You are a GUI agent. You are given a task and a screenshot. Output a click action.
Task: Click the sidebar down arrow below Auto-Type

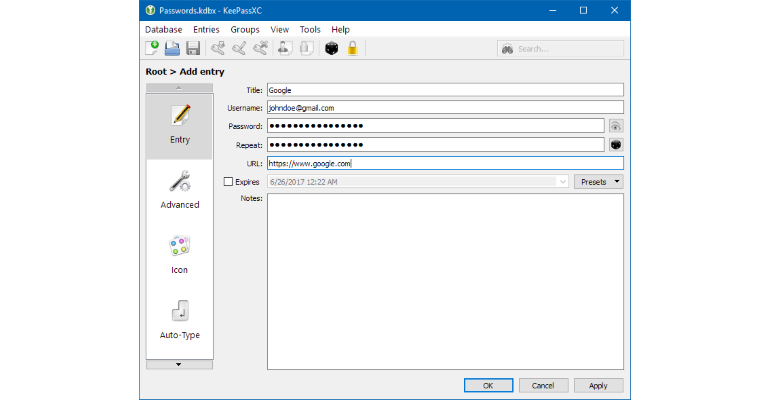[x=179, y=365]
